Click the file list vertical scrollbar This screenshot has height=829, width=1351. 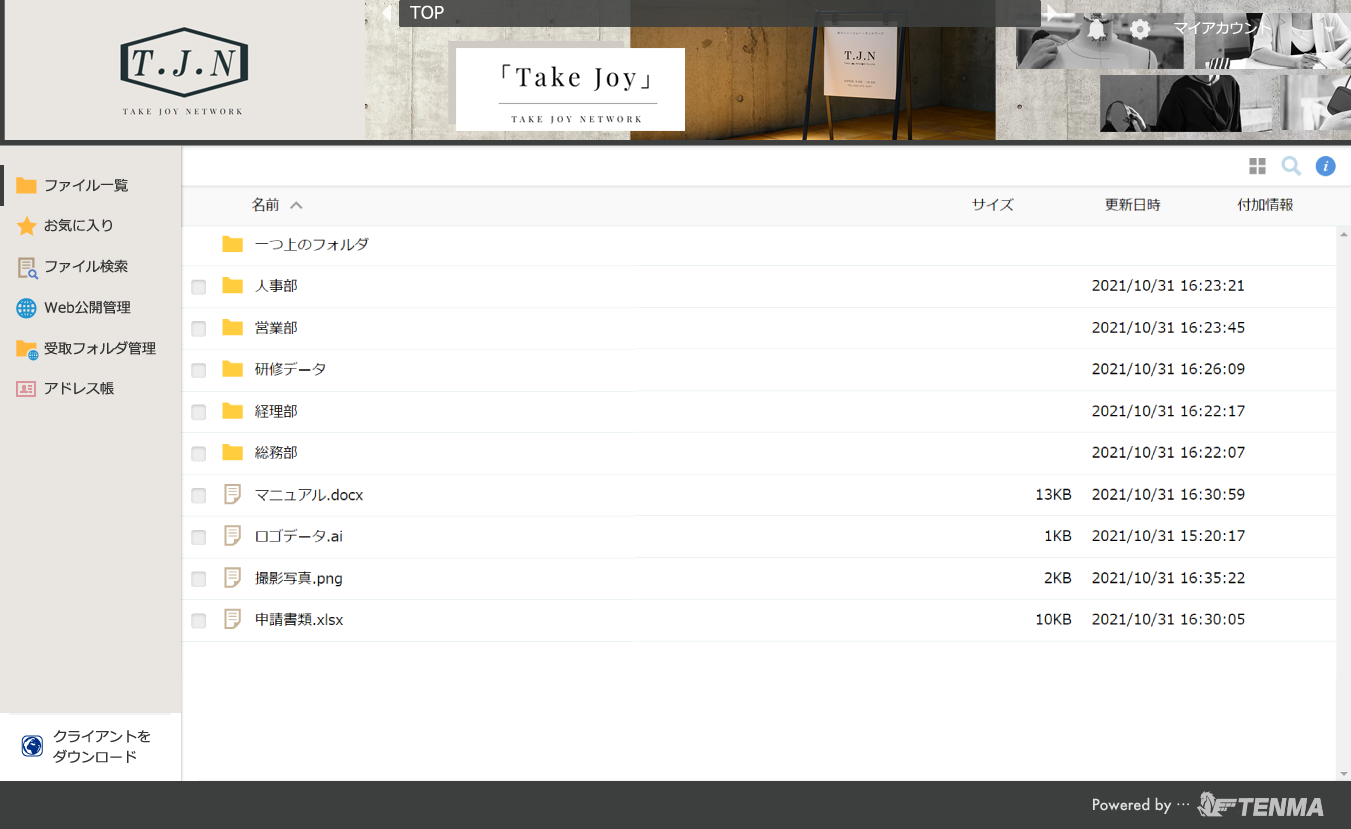1343,500
